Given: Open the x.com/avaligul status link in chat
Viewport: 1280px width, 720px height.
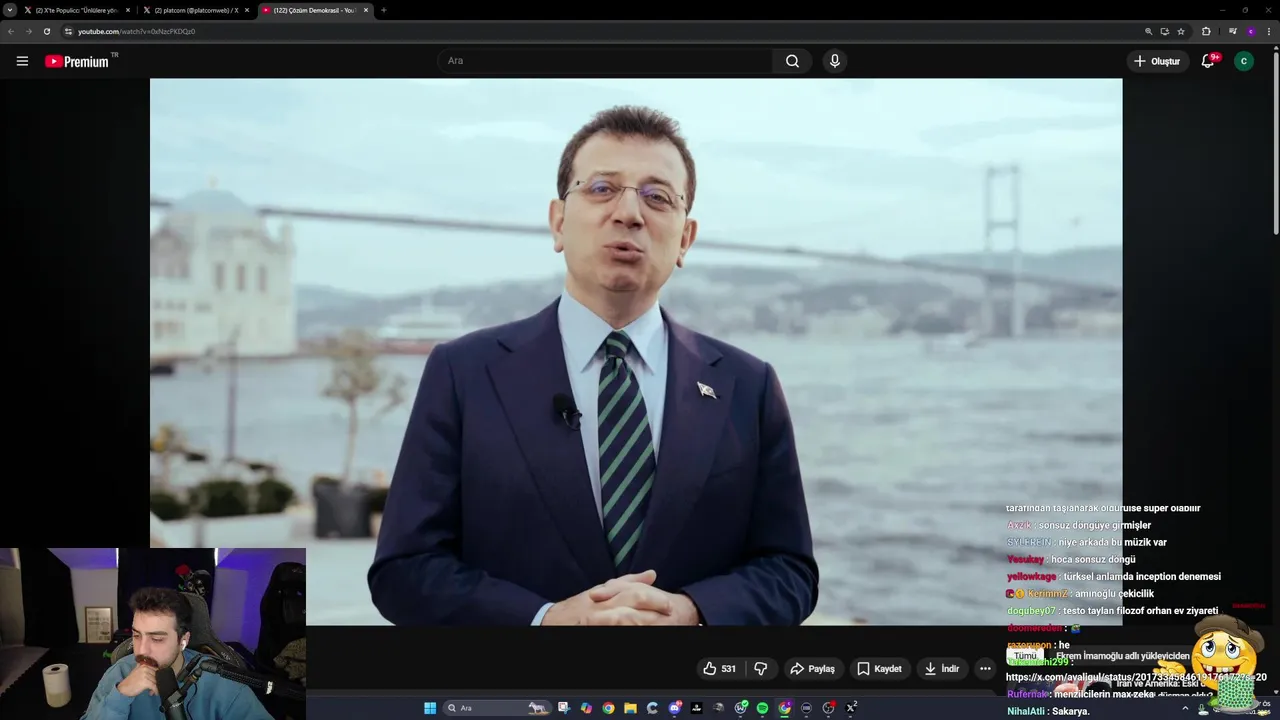Looking at the screenshot, I should click(1136, 677).
